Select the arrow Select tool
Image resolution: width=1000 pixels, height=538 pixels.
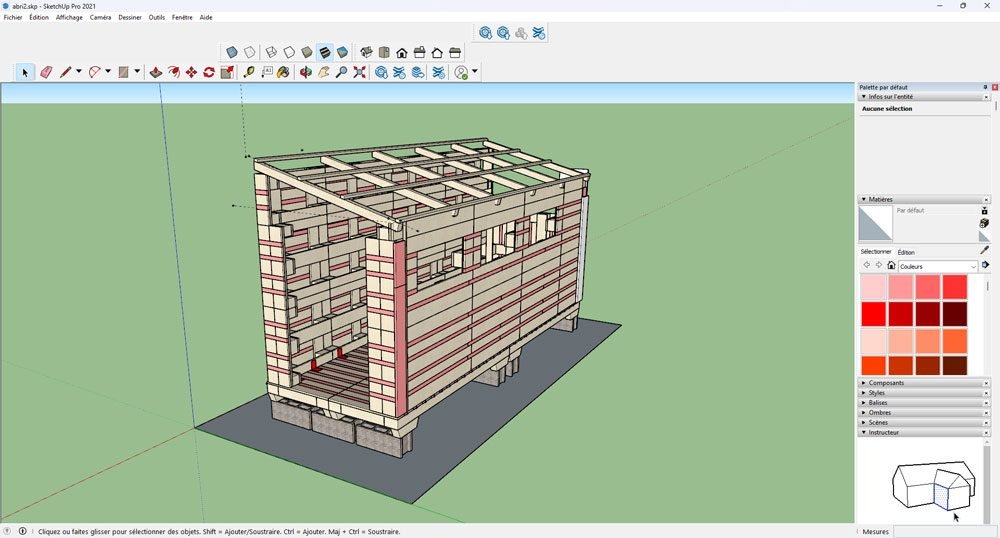coord(25,73)
